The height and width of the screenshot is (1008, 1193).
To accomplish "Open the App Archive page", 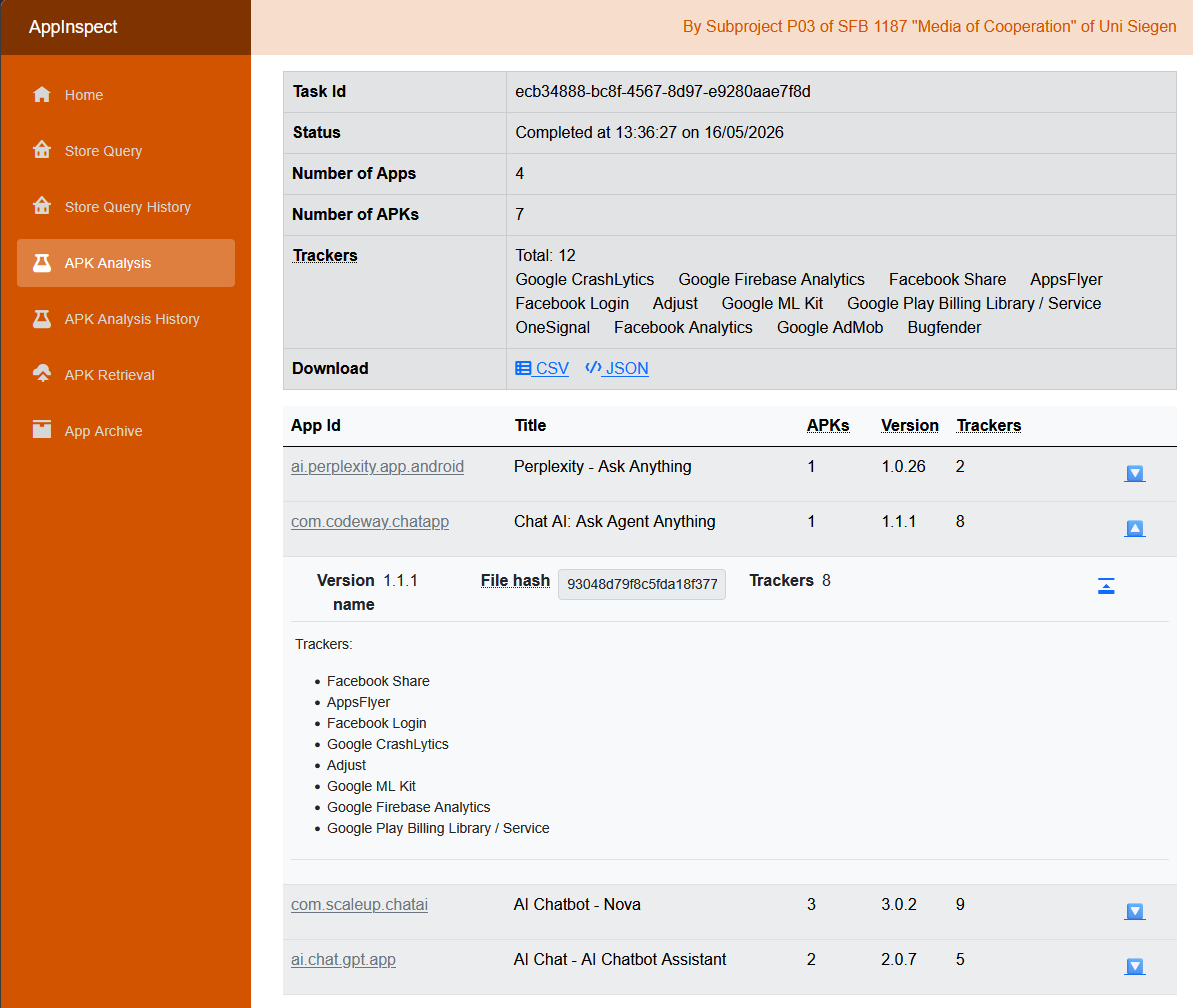I will [x=126, y=431].
